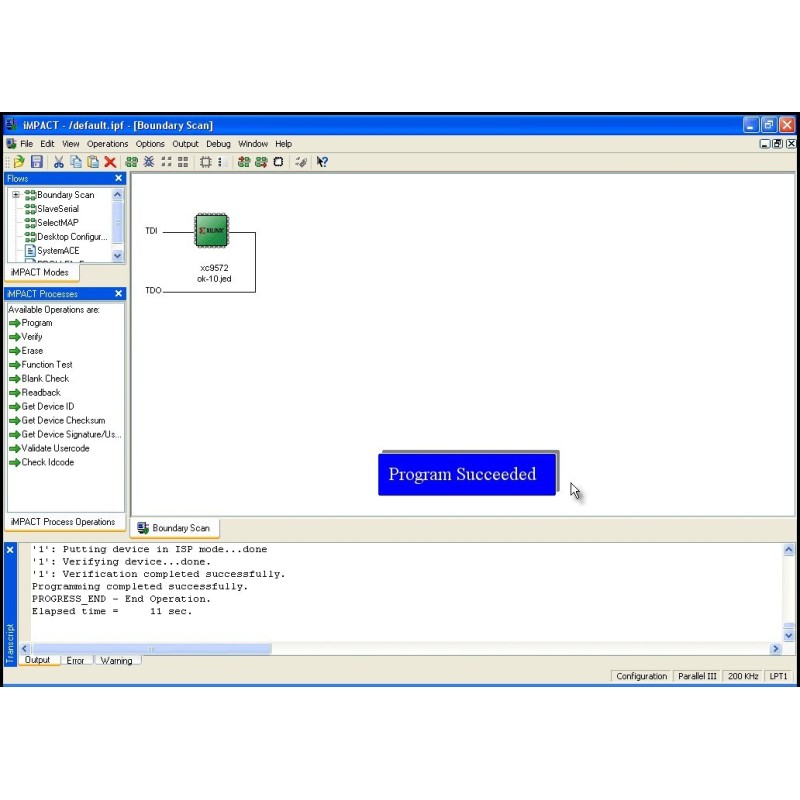Open the Options menu
Image resolution: width=800 pixels, height=800 pixels.
click(x=150, y=144)
